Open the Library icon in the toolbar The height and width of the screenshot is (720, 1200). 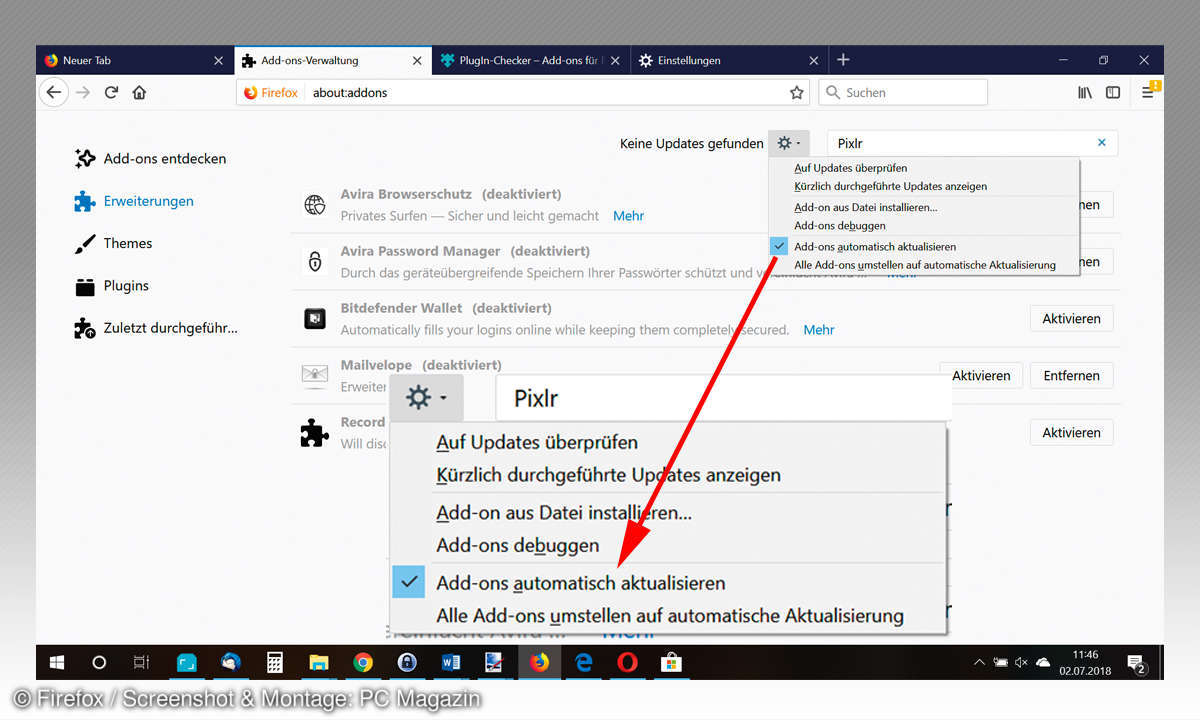(x=1085, y=92)
